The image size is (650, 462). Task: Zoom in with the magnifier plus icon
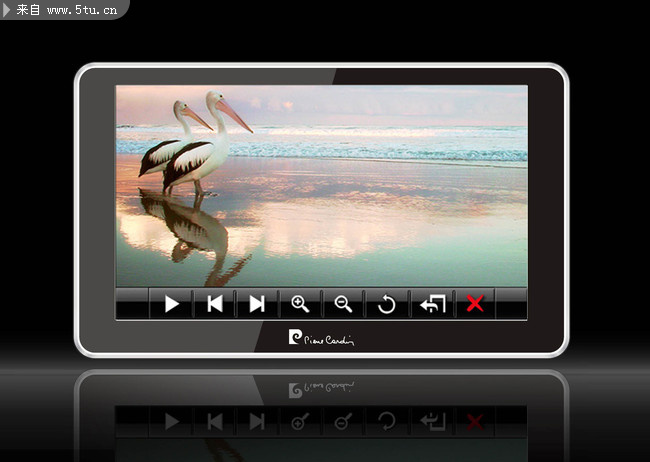(x=299, y=304)
